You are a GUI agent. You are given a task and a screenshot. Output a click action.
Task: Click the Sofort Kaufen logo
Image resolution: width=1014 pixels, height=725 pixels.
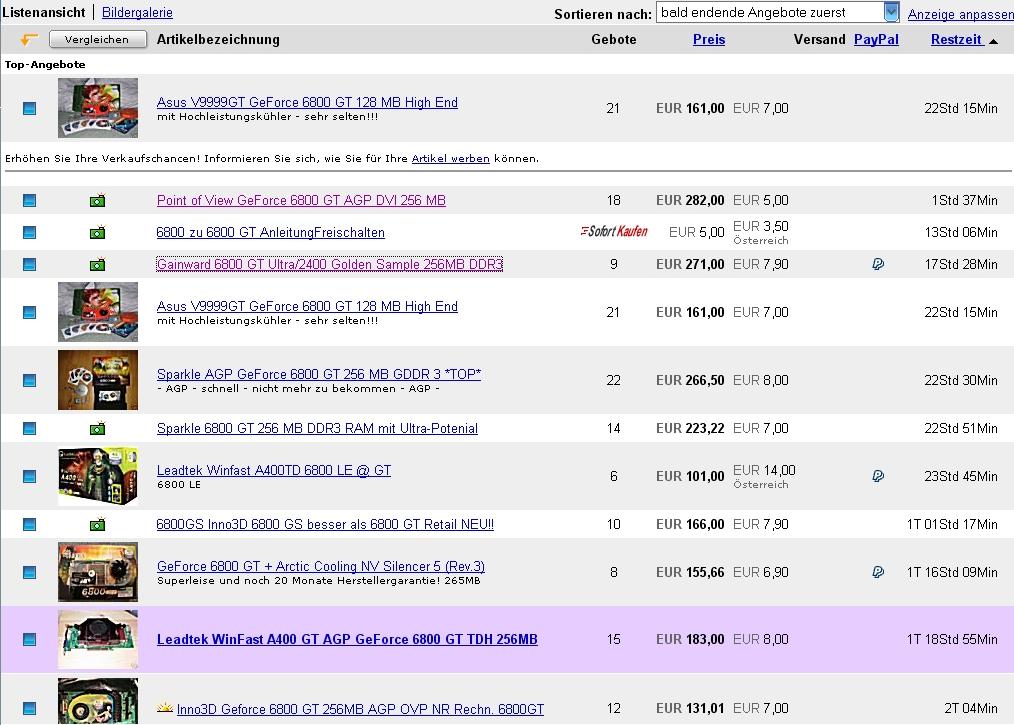[x=613, y=232]
